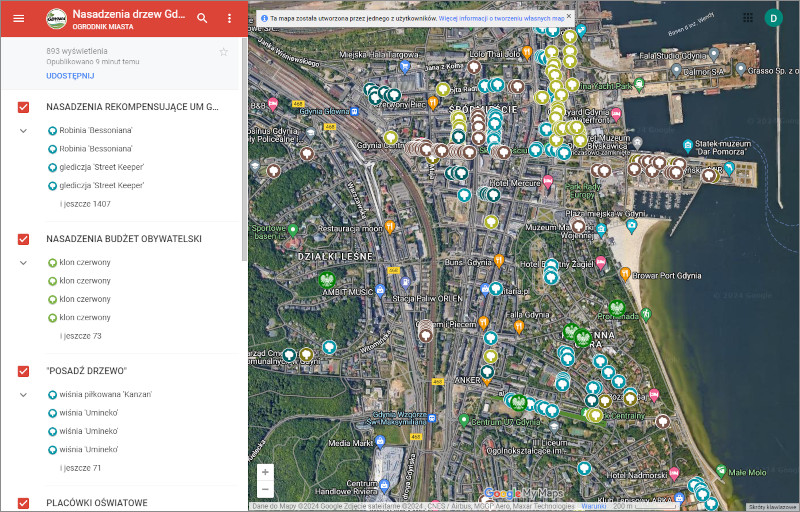Click the Hotel Nadmorski pink marker
The width and height of the screenshot is (800, 512).
coord(674,473)
